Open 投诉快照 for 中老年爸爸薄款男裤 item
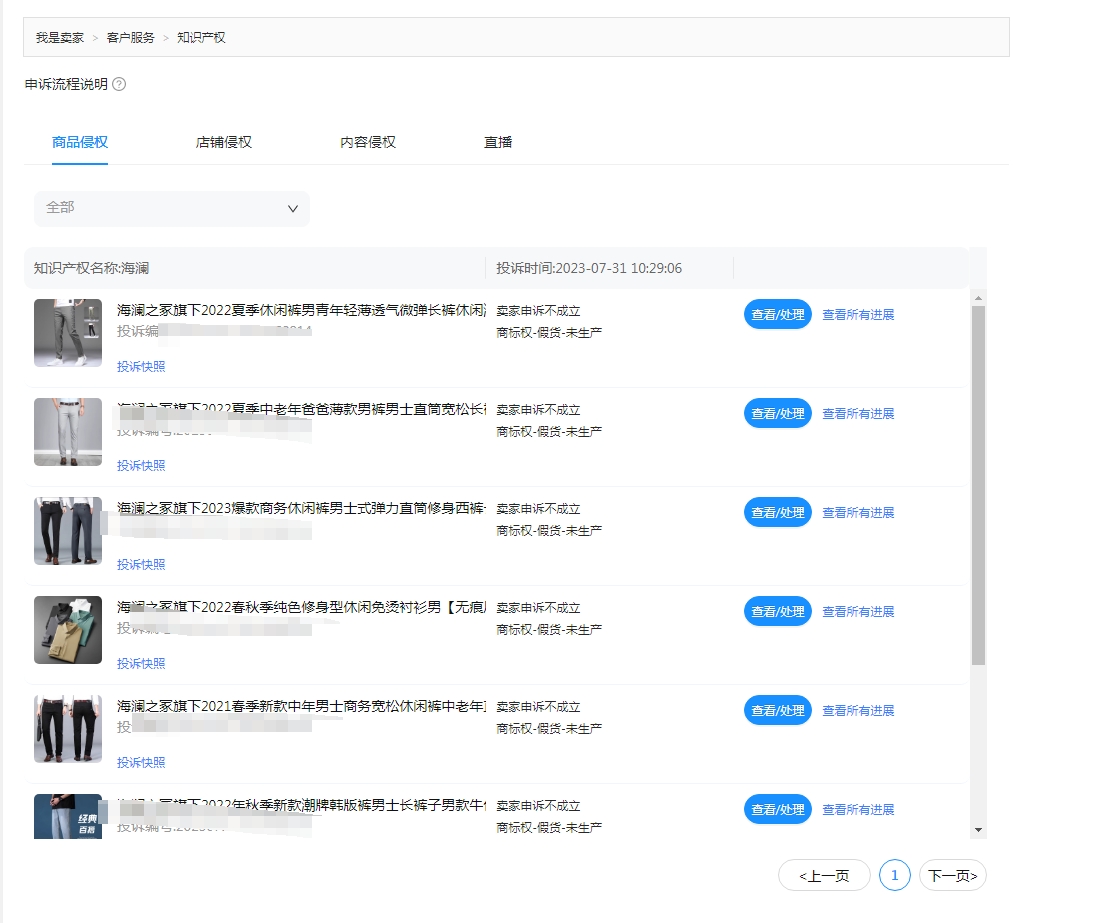This screenshot has width=1103, height=923. click(x=141, y=466)
